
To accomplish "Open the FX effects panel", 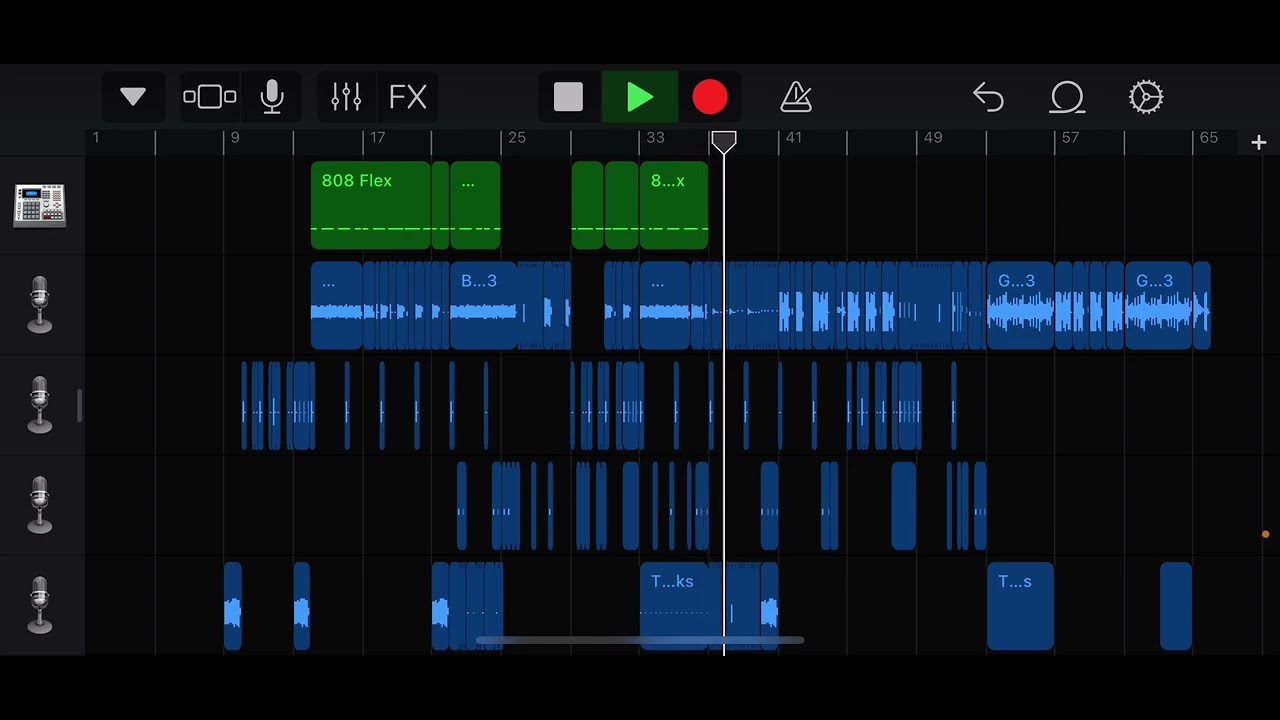I will 408,97.
